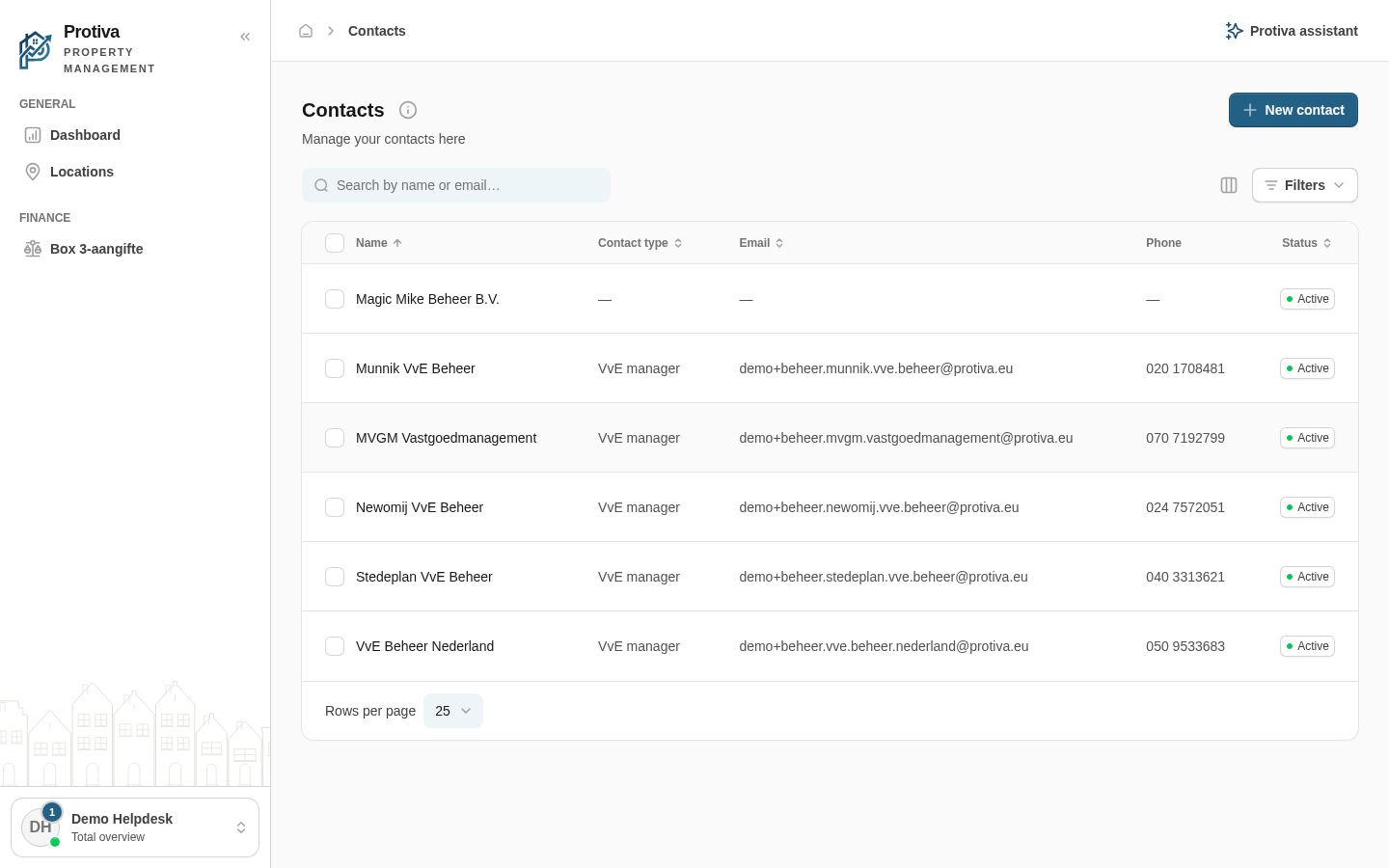Click the Phone column header
The image size is (1389, 868).
point(1163,243)
